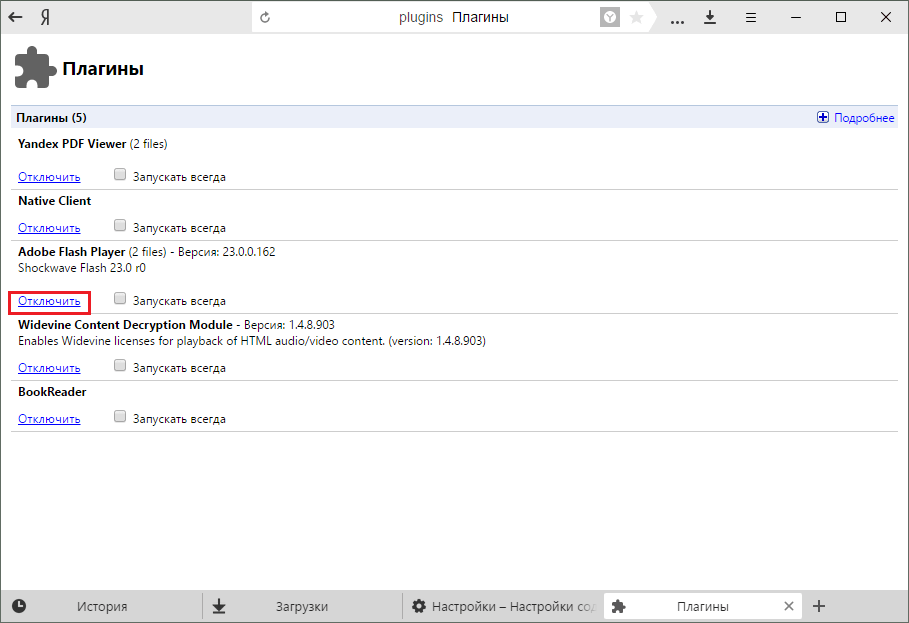Screen dimensions: 909x623
Task: Switch to the История tab
Action: tap(101, 606)
